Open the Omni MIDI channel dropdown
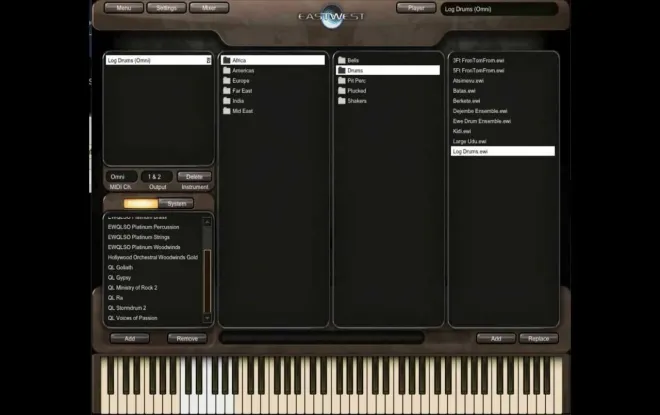 121,177
